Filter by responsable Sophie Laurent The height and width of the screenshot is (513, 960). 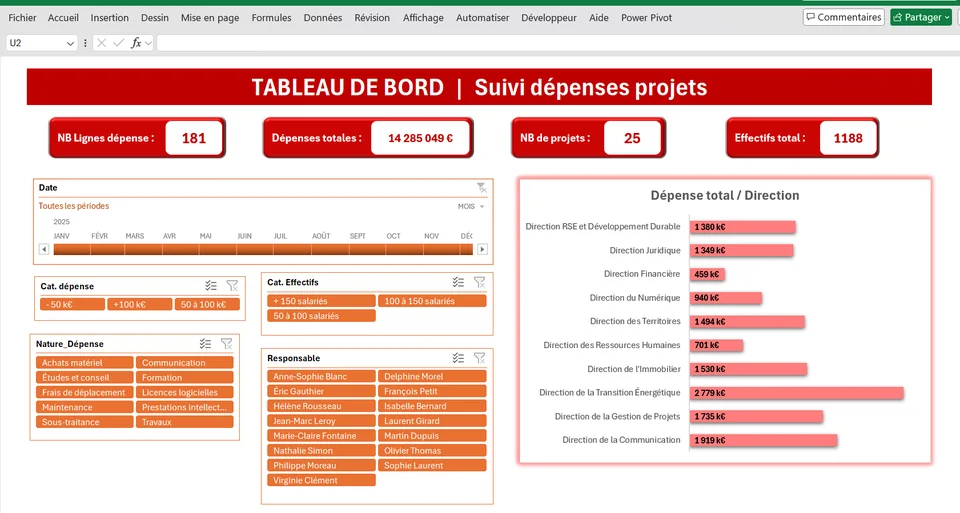pyautogui.click(x=432, y=466)
